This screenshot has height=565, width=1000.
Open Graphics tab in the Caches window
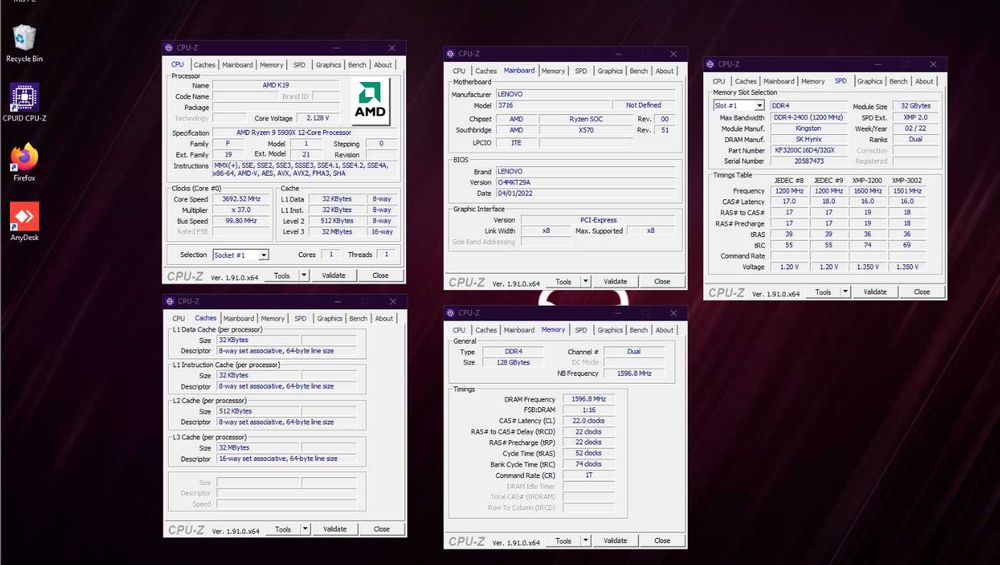[x=330, y=318]
